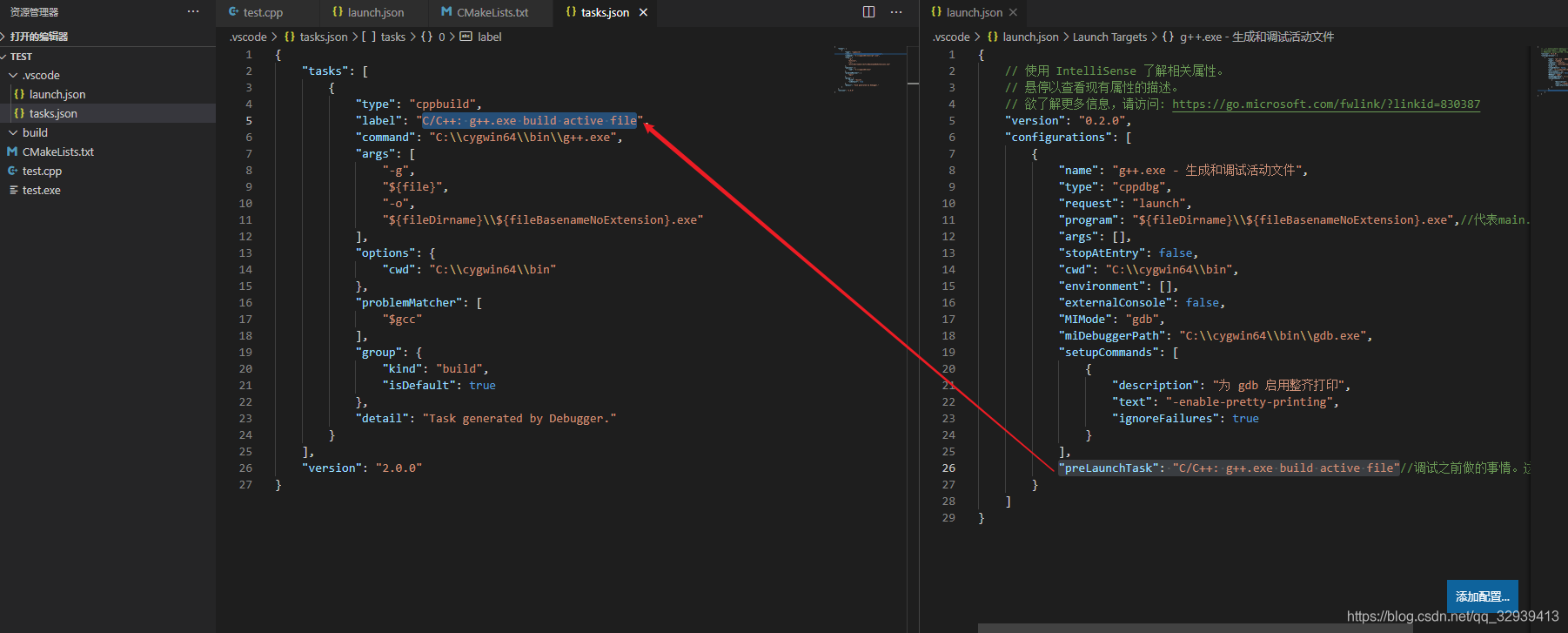
Task: Click "version": "2.0.0" line in tasks.json
Action: tap(362, 468)
